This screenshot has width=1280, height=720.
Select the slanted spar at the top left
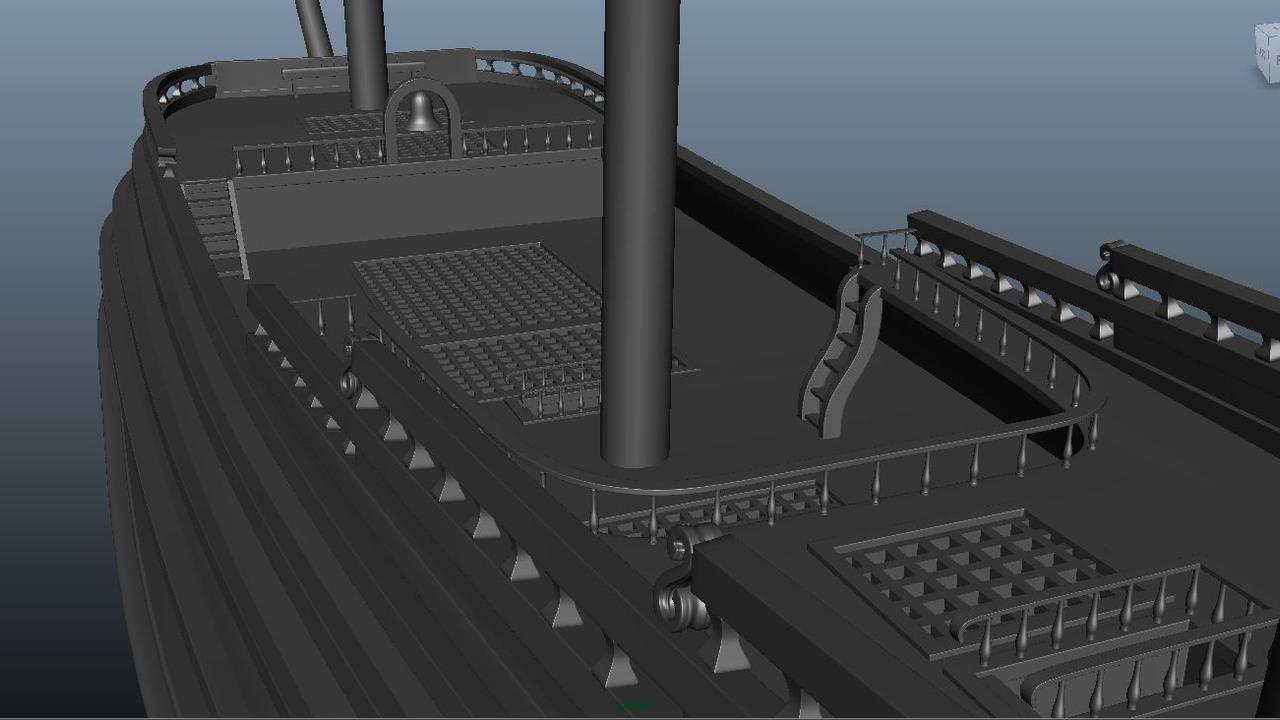313,27
